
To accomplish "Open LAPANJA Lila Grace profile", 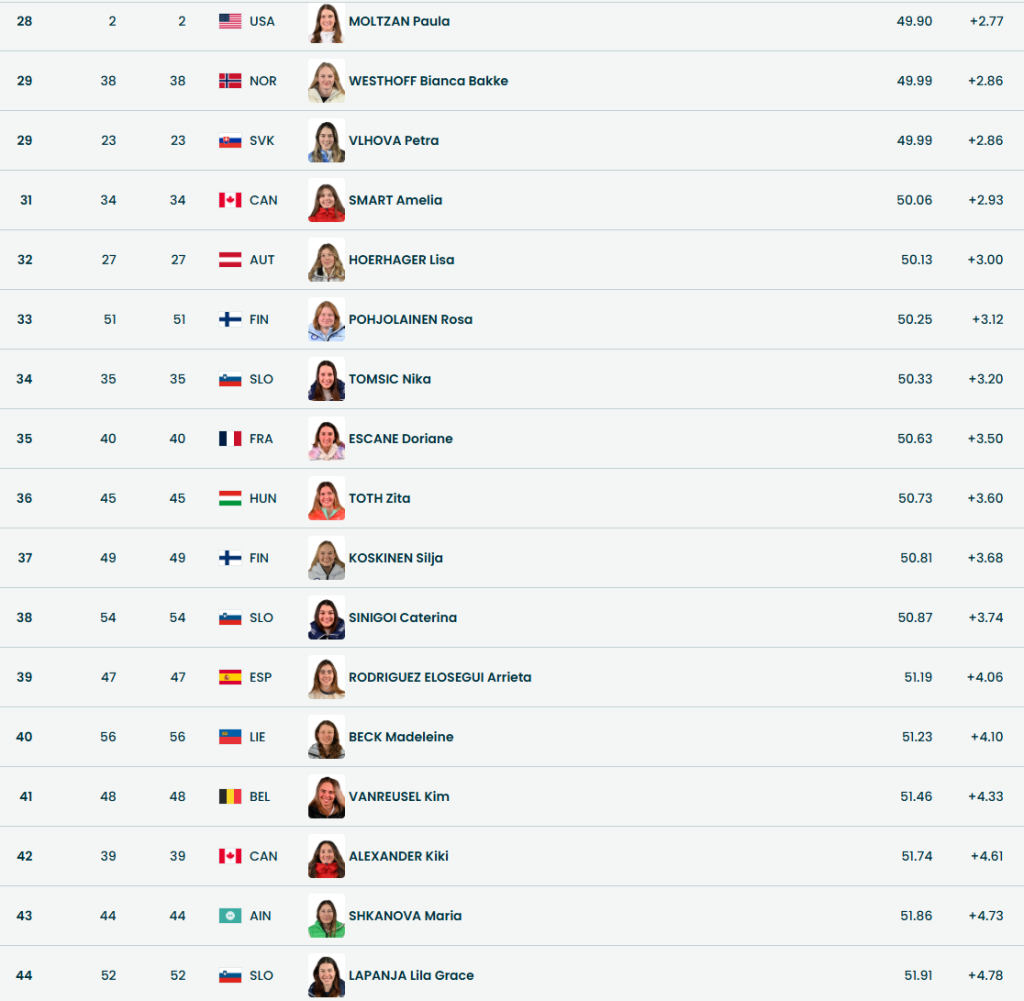I will [411, 976].
